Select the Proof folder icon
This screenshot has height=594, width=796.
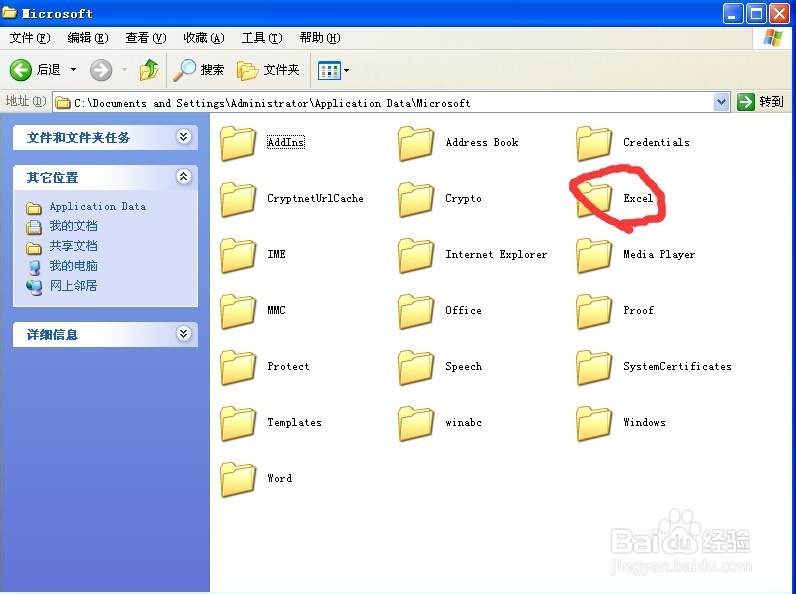(594, 311)
